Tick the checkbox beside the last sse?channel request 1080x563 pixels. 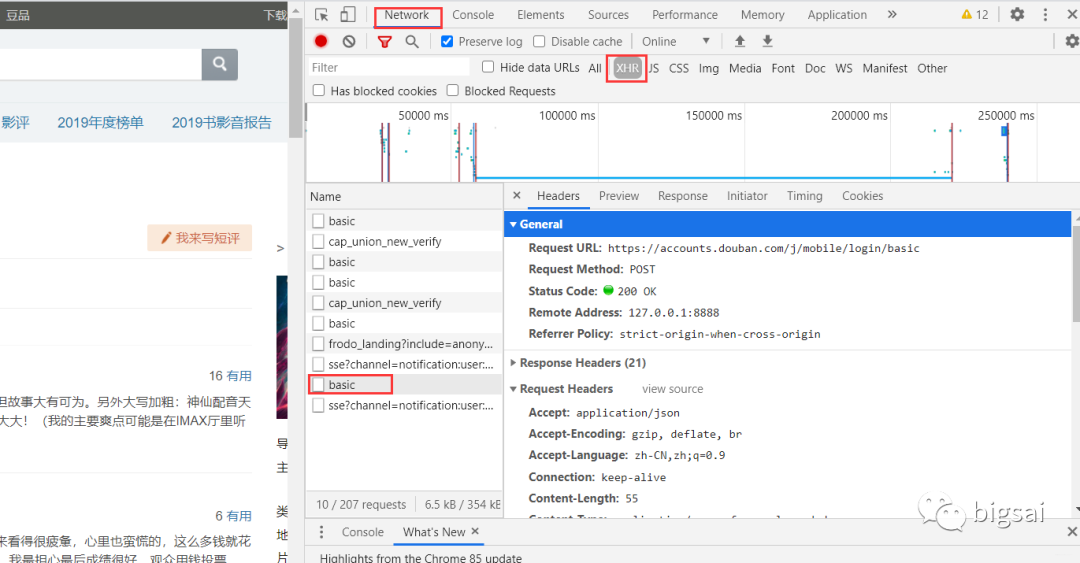point(318,405)
